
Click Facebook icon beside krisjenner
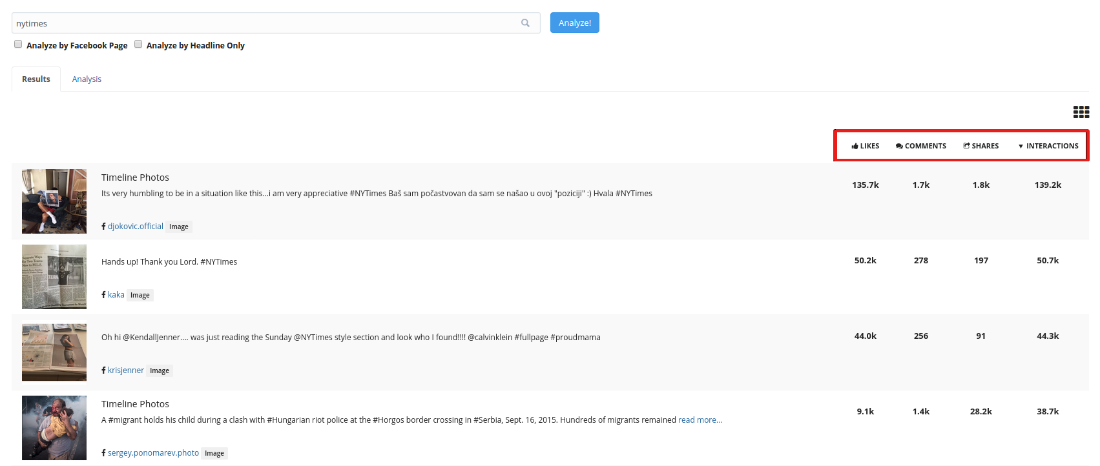coord(104,370)
